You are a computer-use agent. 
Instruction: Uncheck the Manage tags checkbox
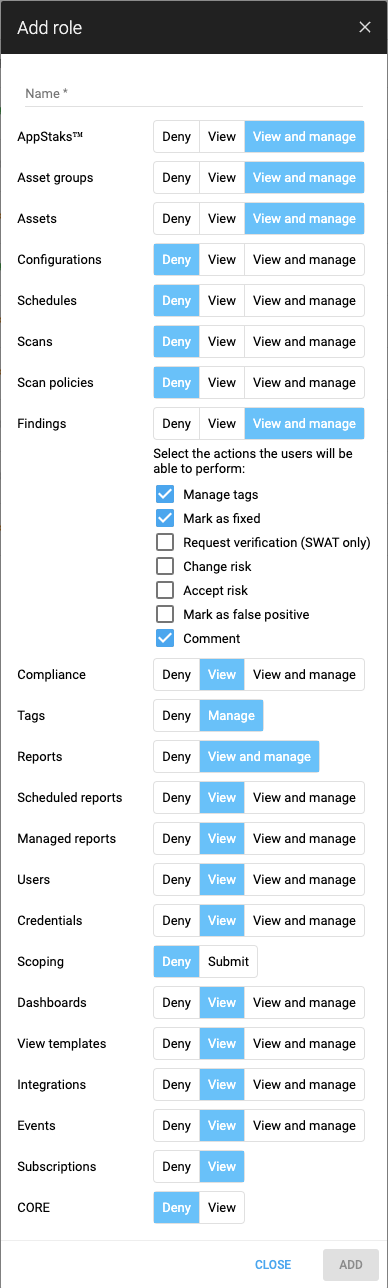pos(165,495)
